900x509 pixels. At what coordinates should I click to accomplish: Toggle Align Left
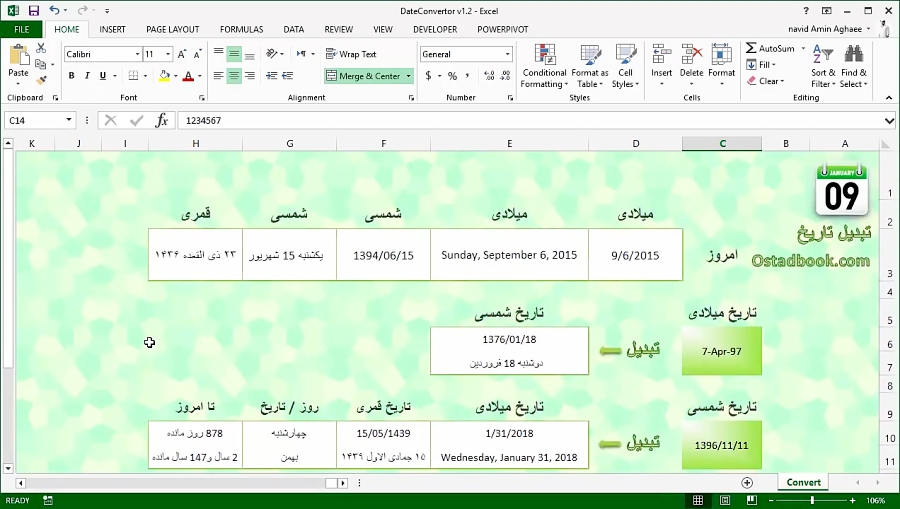218,76
